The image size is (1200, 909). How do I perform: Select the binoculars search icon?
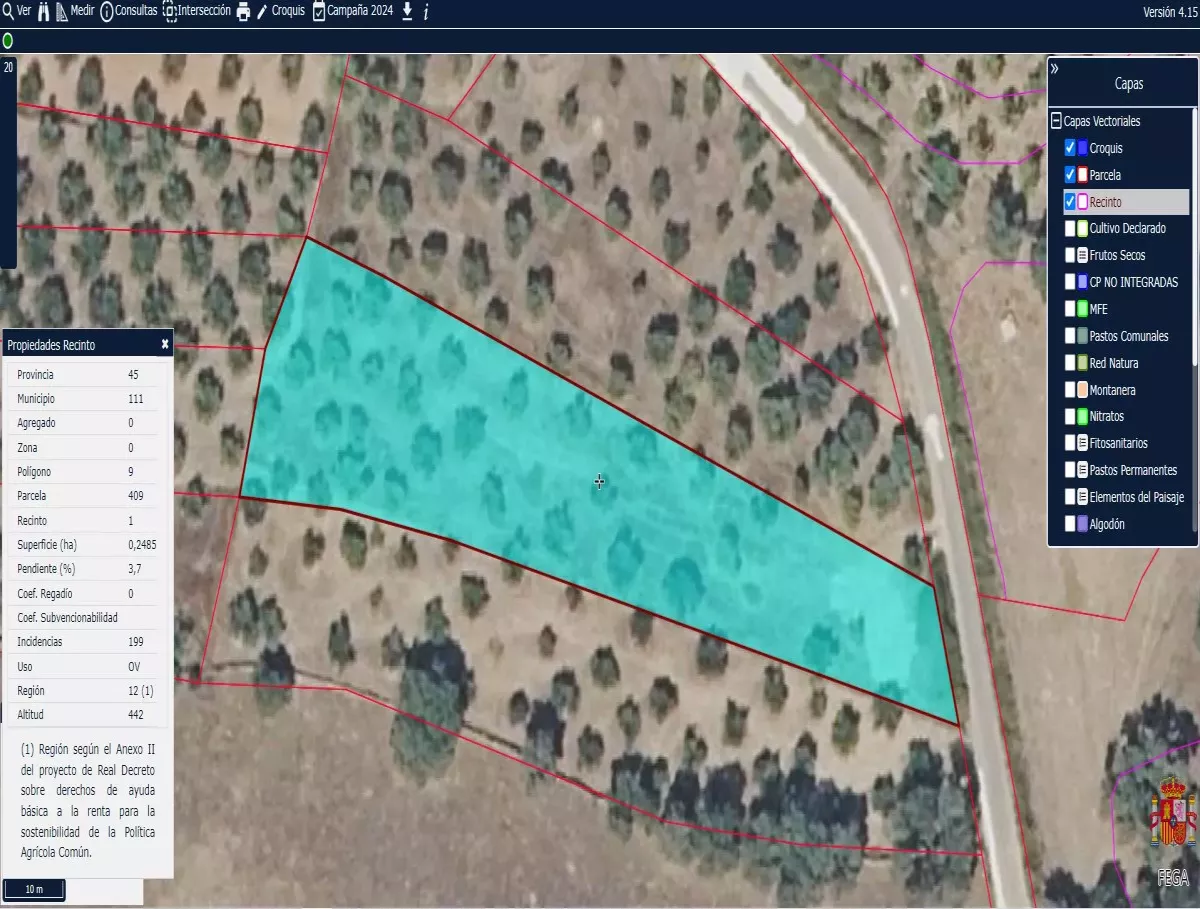pos(43,12)
